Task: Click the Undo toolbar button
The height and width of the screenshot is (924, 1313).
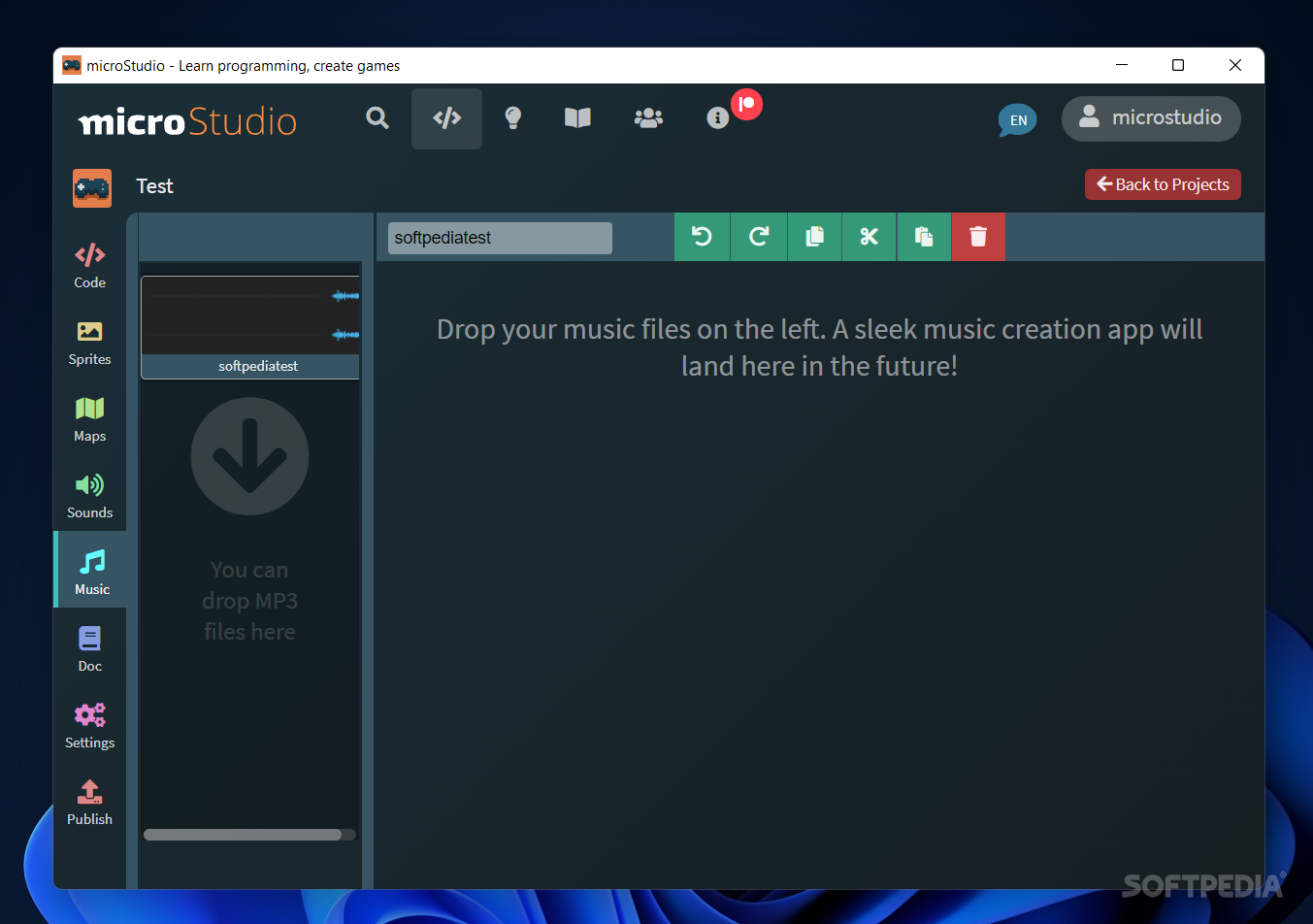Action: pyautogui.click(x=702, y=237)
